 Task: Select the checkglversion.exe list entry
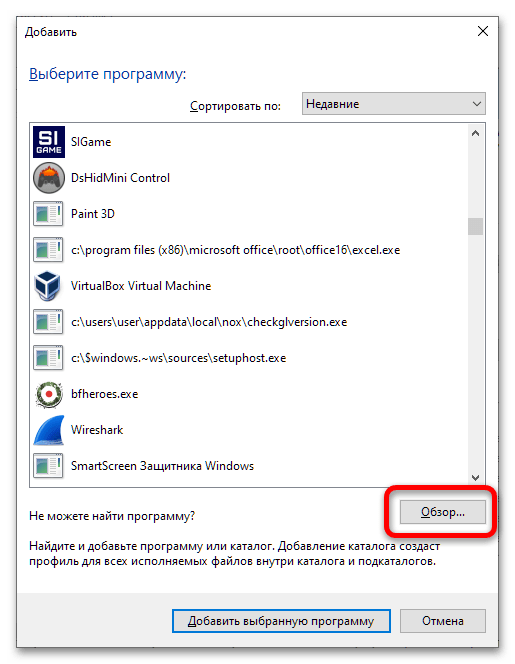click(x=250, y=322)
